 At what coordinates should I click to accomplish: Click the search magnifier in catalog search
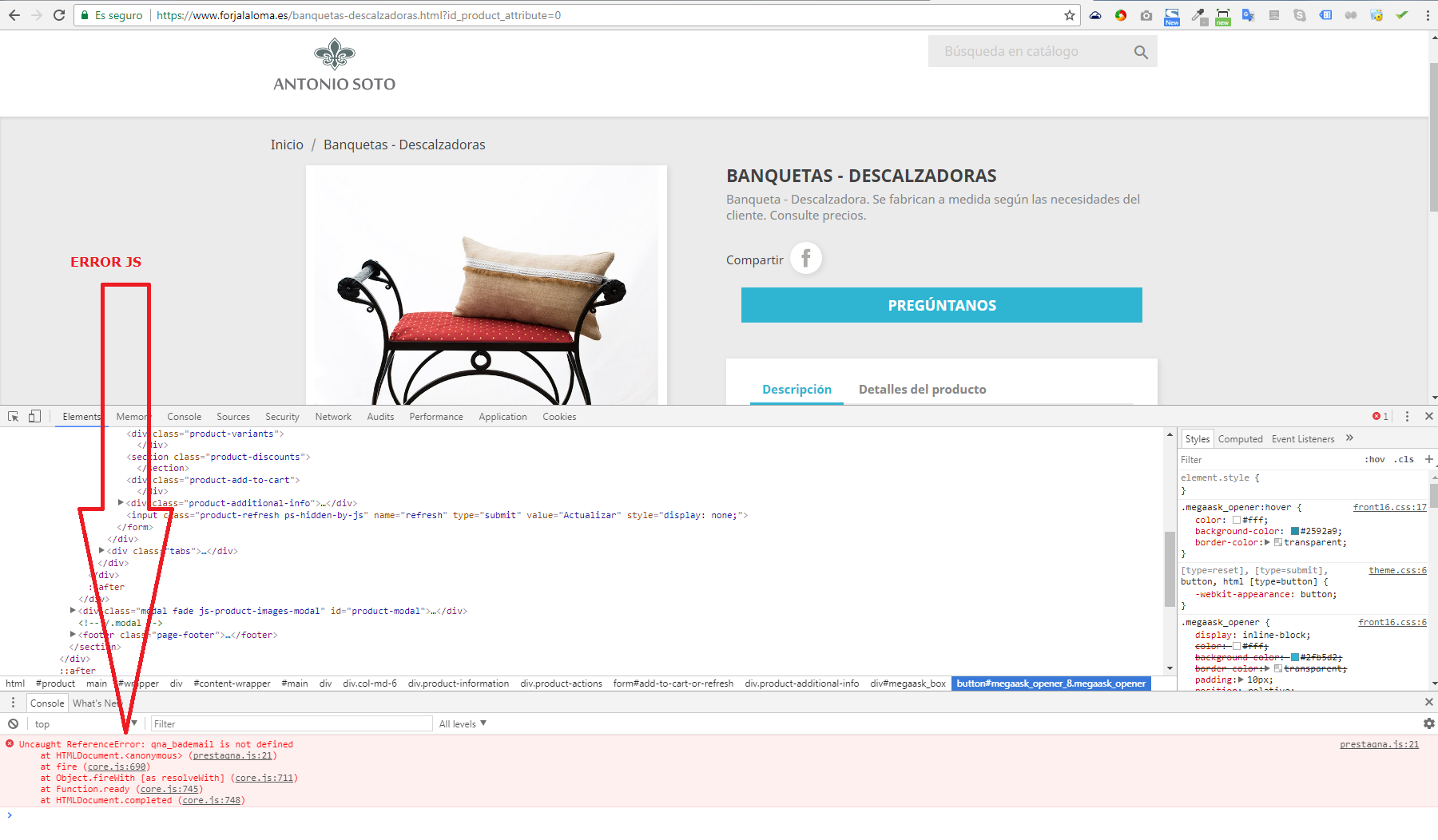[x=1141, y=52]
